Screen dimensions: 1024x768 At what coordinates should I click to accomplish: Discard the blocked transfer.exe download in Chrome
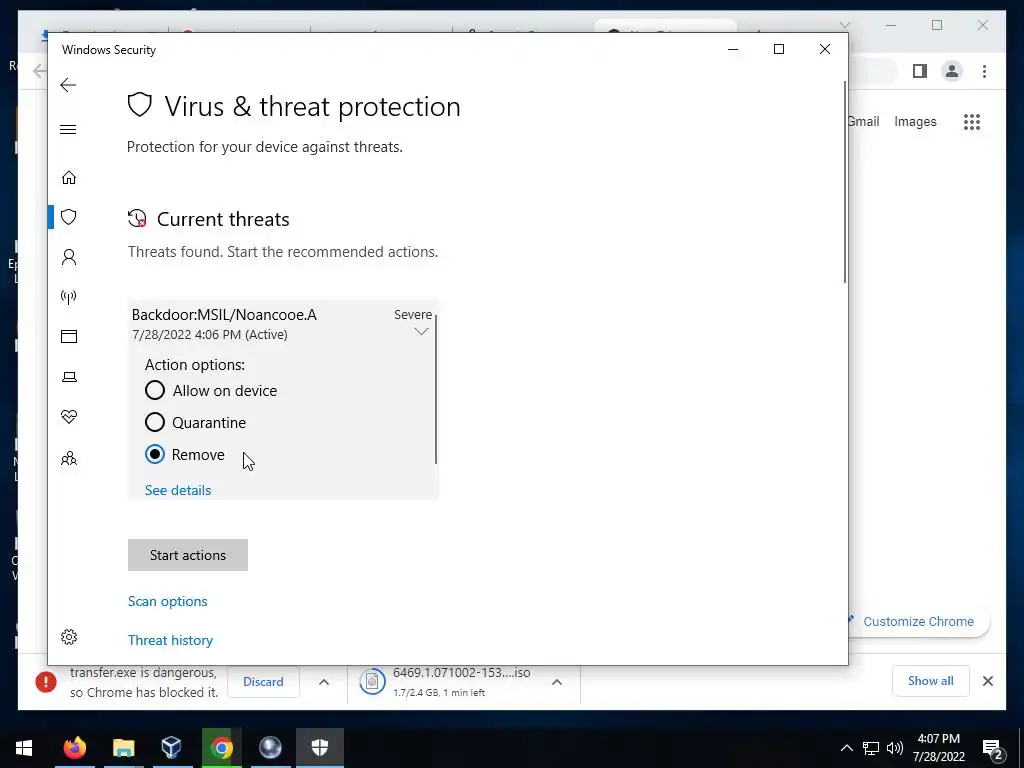(x=263, y=682)
